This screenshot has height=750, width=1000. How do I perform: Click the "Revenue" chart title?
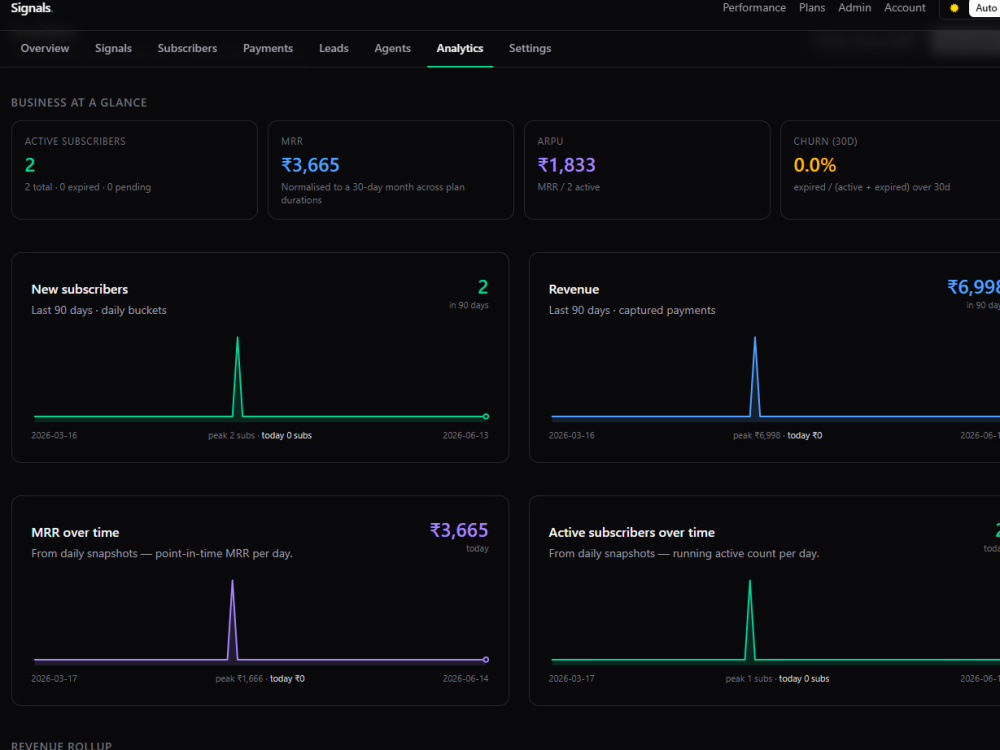tap(574, 290)
